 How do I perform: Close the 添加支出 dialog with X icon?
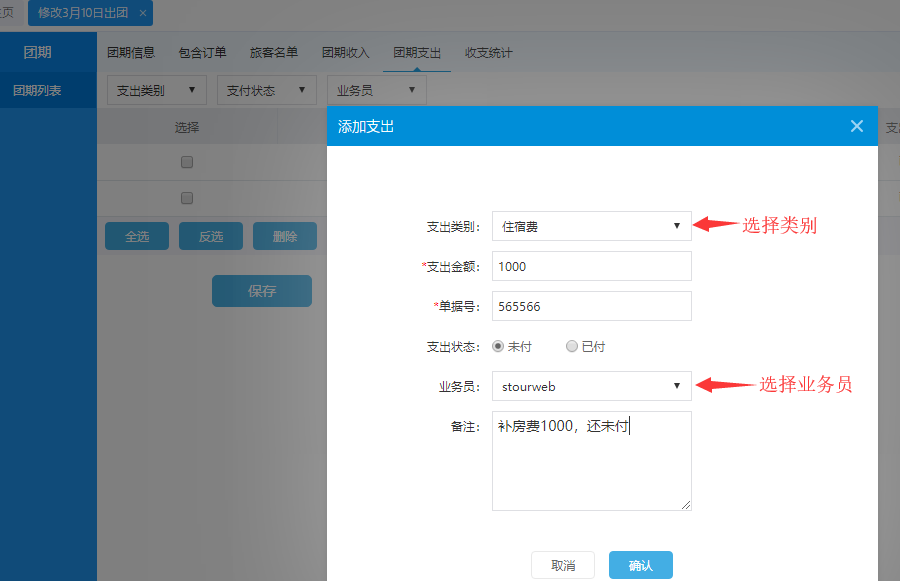(856, 126)
